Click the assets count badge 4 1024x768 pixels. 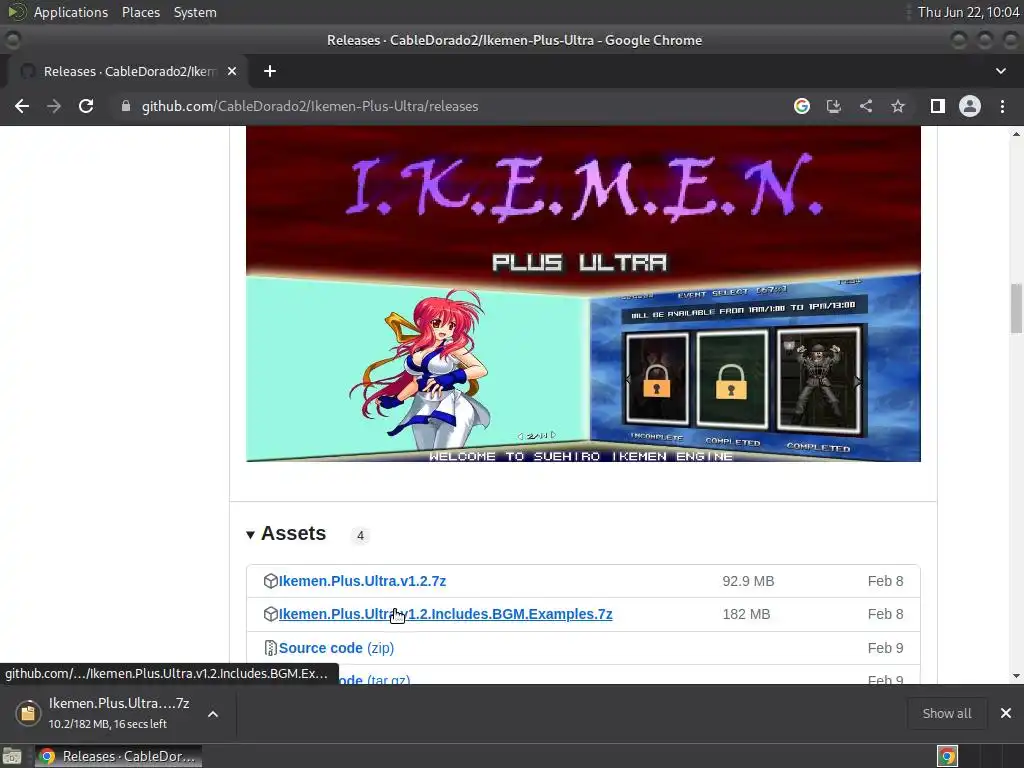click(x=360, y=536)
